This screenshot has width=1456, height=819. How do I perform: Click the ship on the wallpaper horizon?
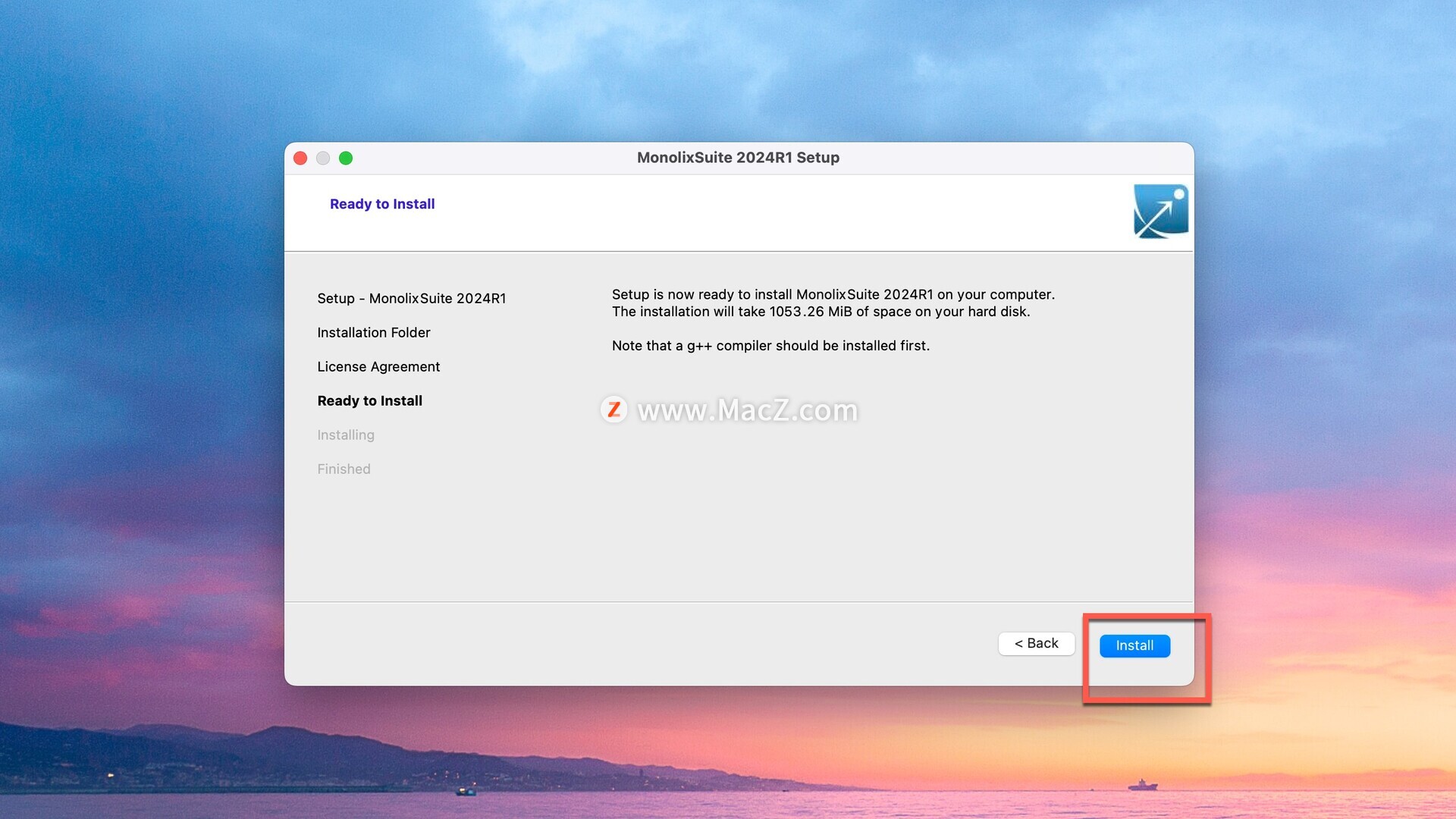[x=1143, y=785]
